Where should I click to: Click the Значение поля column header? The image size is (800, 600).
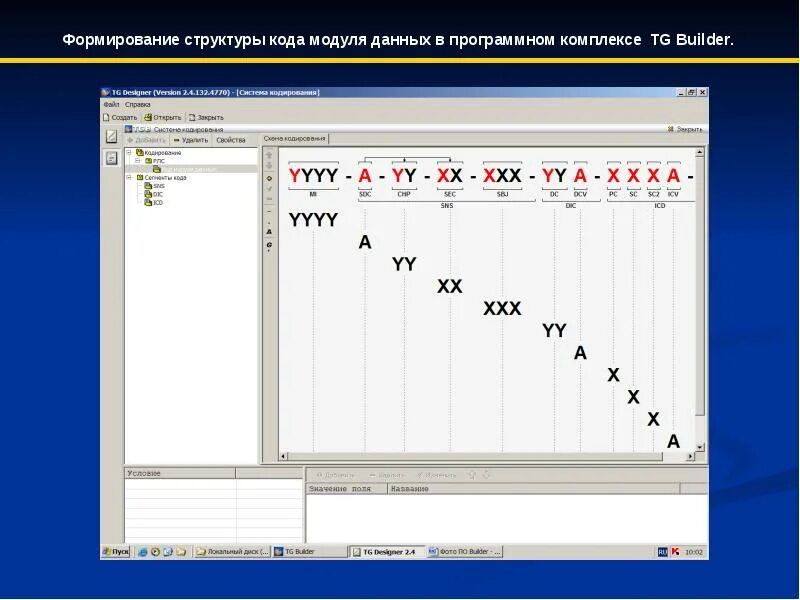click(x=346, y=489)
